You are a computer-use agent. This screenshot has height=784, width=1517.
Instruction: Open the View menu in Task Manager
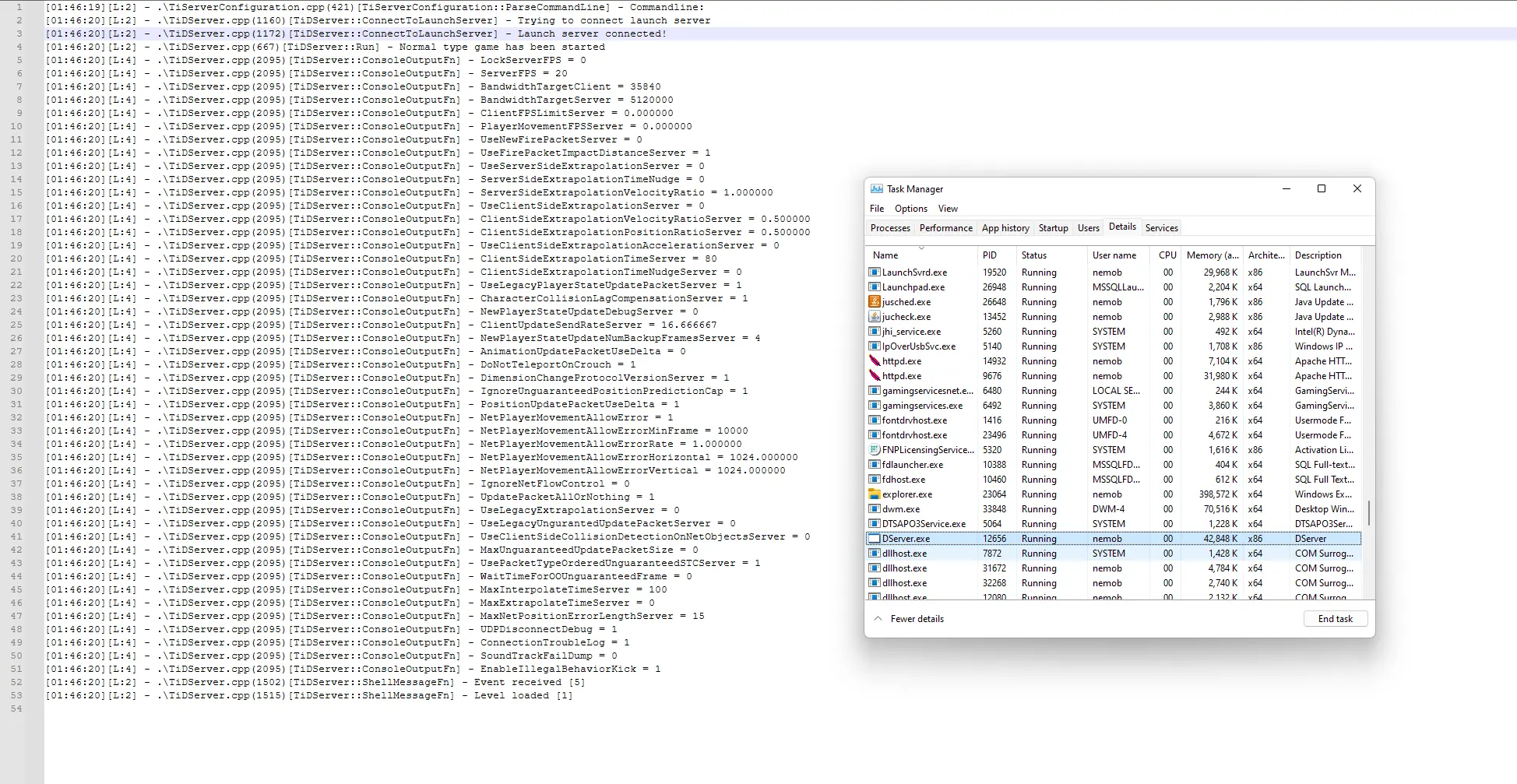[948, 209]
